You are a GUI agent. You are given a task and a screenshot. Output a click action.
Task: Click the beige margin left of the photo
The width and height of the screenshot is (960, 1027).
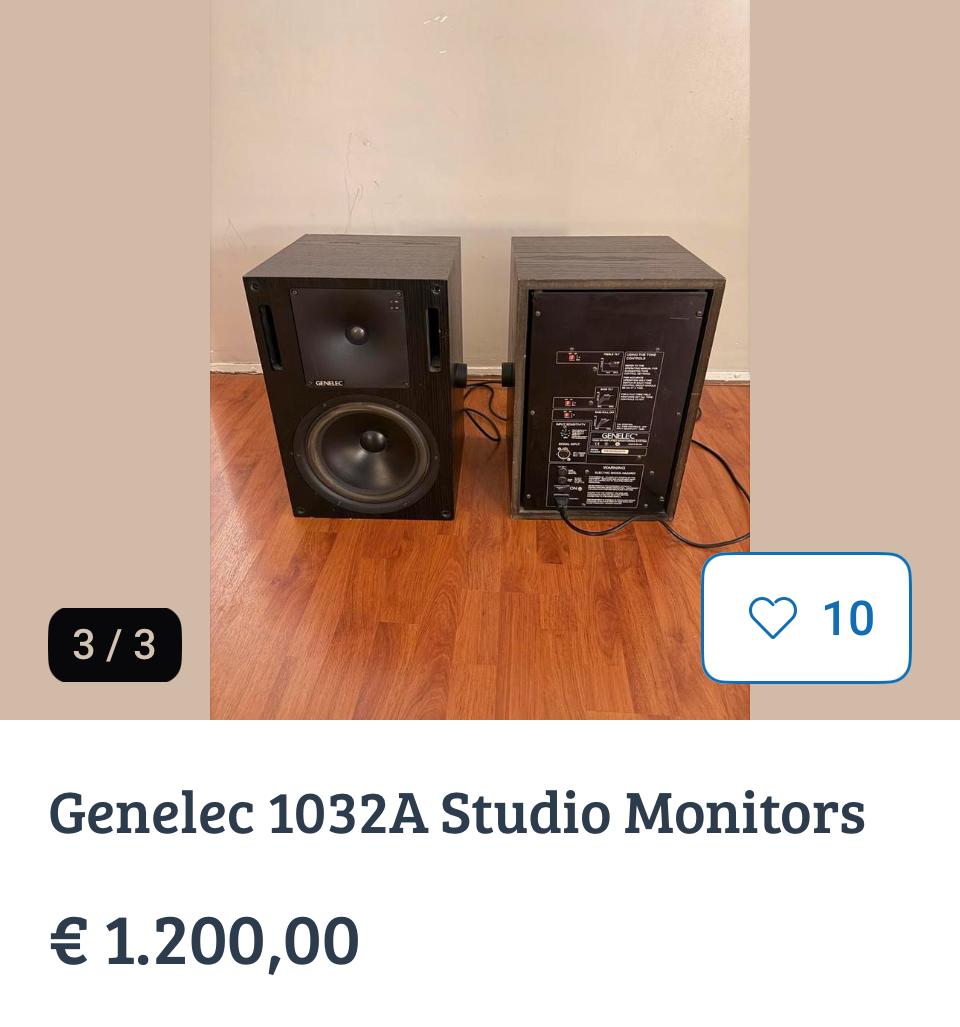[x=105, y=295]
